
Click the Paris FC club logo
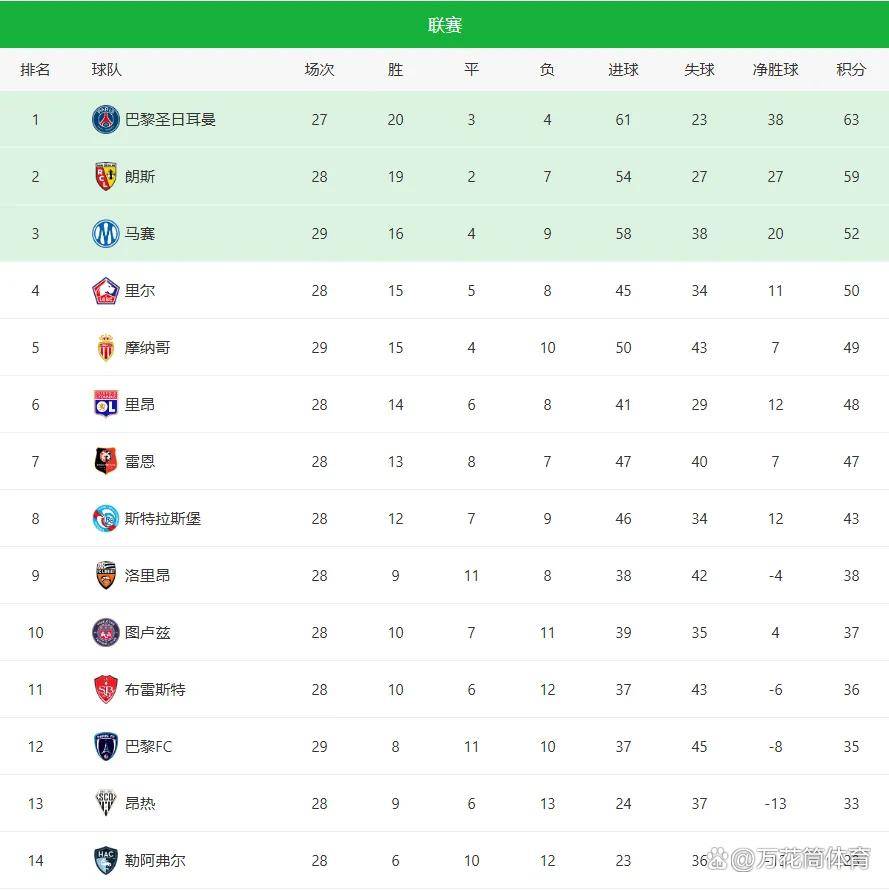(106, 747)
